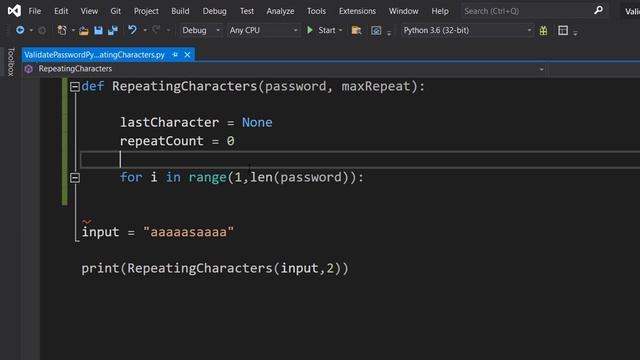The height and width of the screenshot is (360, 640).
Task: Click the grayed navigate forward arrow
Action: [x=42, y=30]
